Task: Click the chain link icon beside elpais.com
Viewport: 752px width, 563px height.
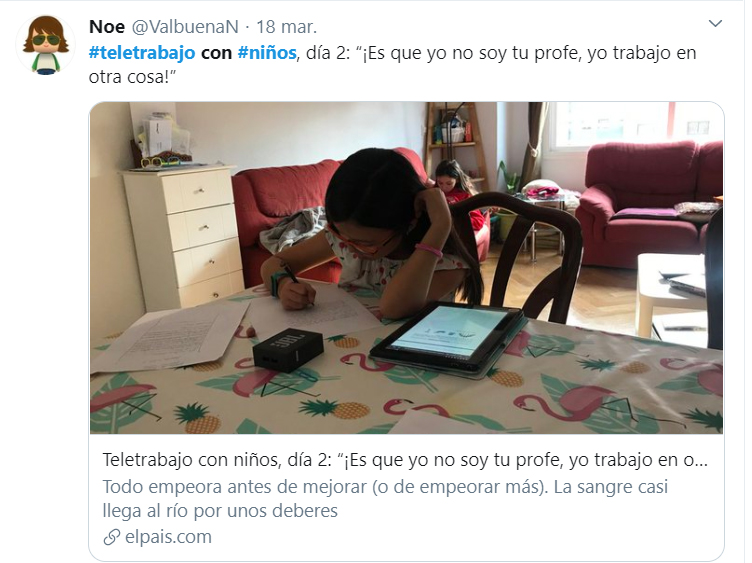Action: (111, 537)
